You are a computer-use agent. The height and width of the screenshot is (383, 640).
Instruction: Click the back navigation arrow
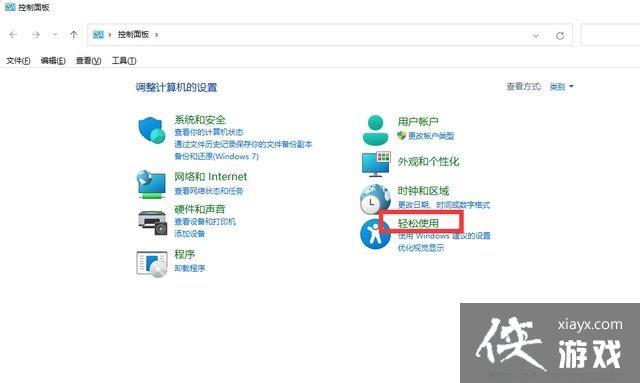click(13, 35)
